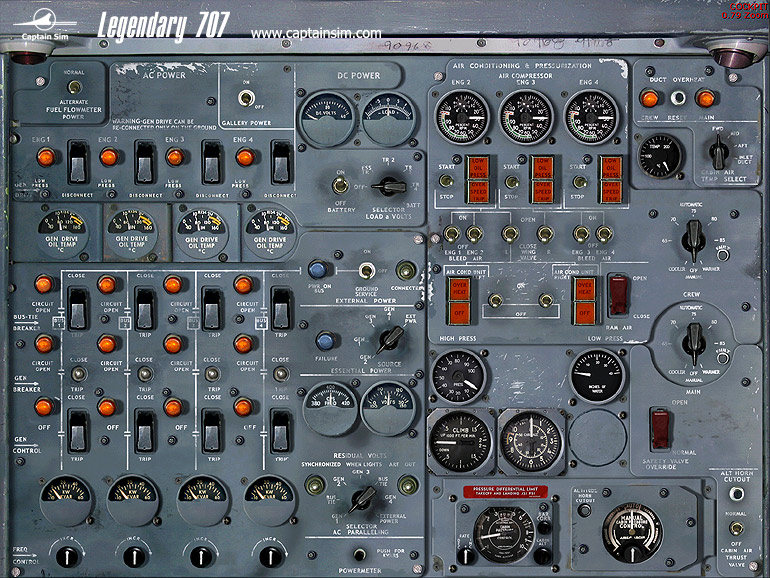Toggle the Cabin Air Thrust Valve switch
This screenshot has height=578, width=770.
[x=736, y=528]
